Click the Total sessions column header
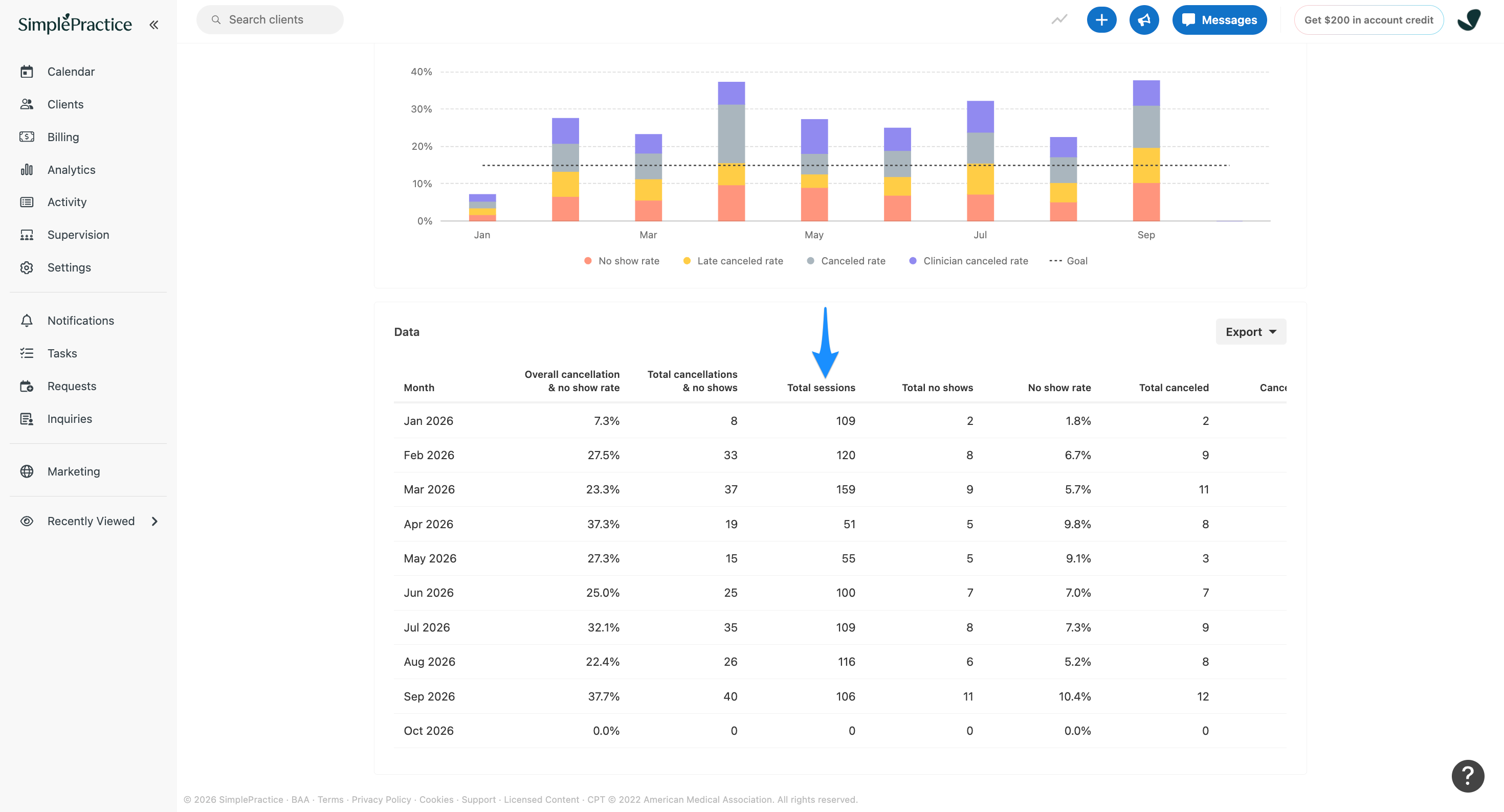Screen dimensions: 1504x812 tap(821, 388)
